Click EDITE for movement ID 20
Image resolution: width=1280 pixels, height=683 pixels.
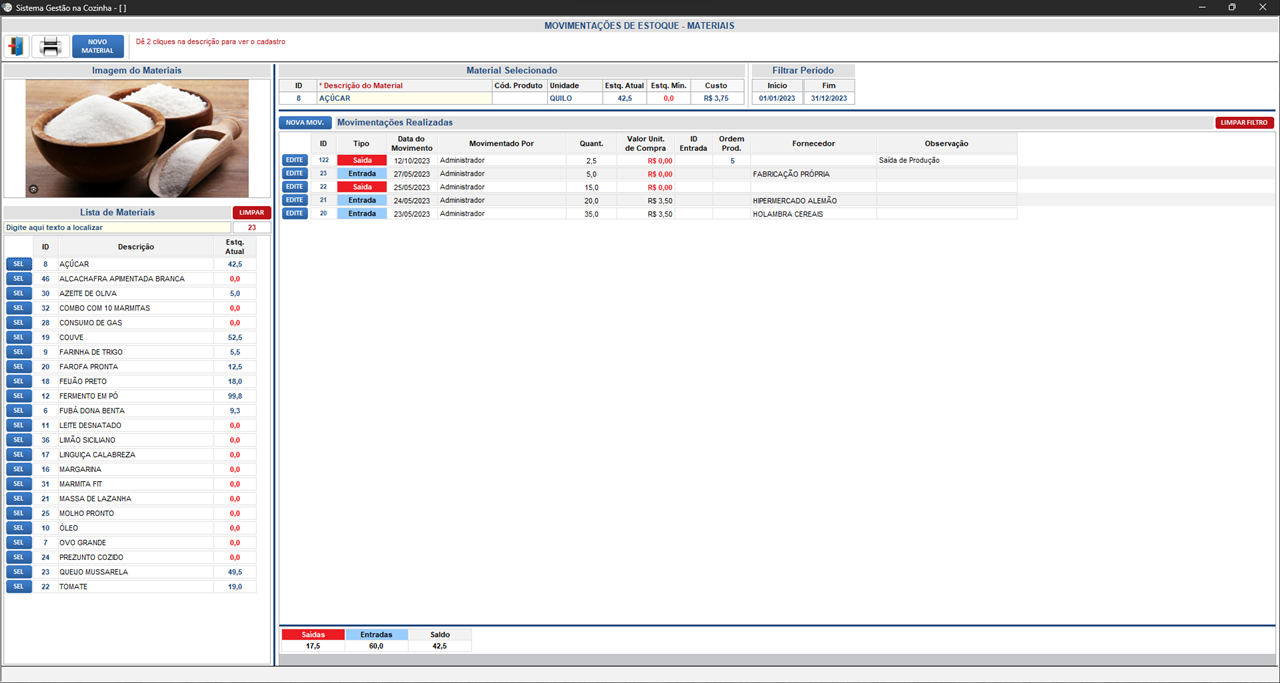pyautogui.click(x=294, y=213)
